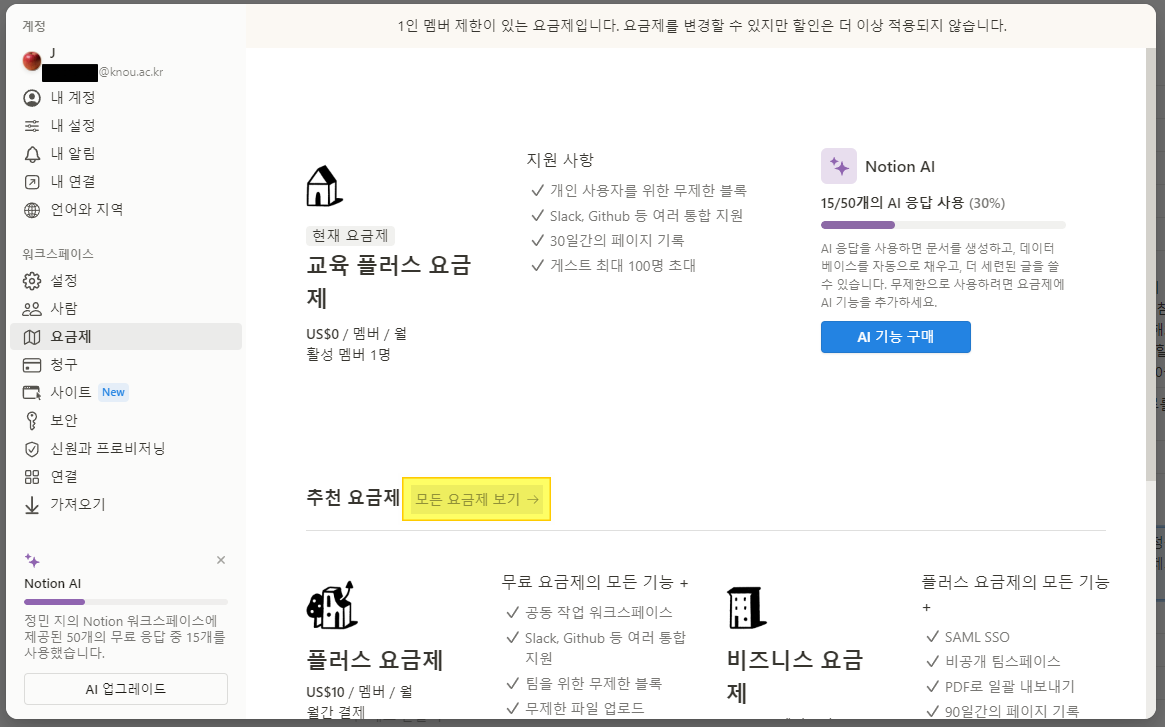The image size is (1165, 727).
Task: Click the AI response usage progress bar
Action: coord(943,224)
